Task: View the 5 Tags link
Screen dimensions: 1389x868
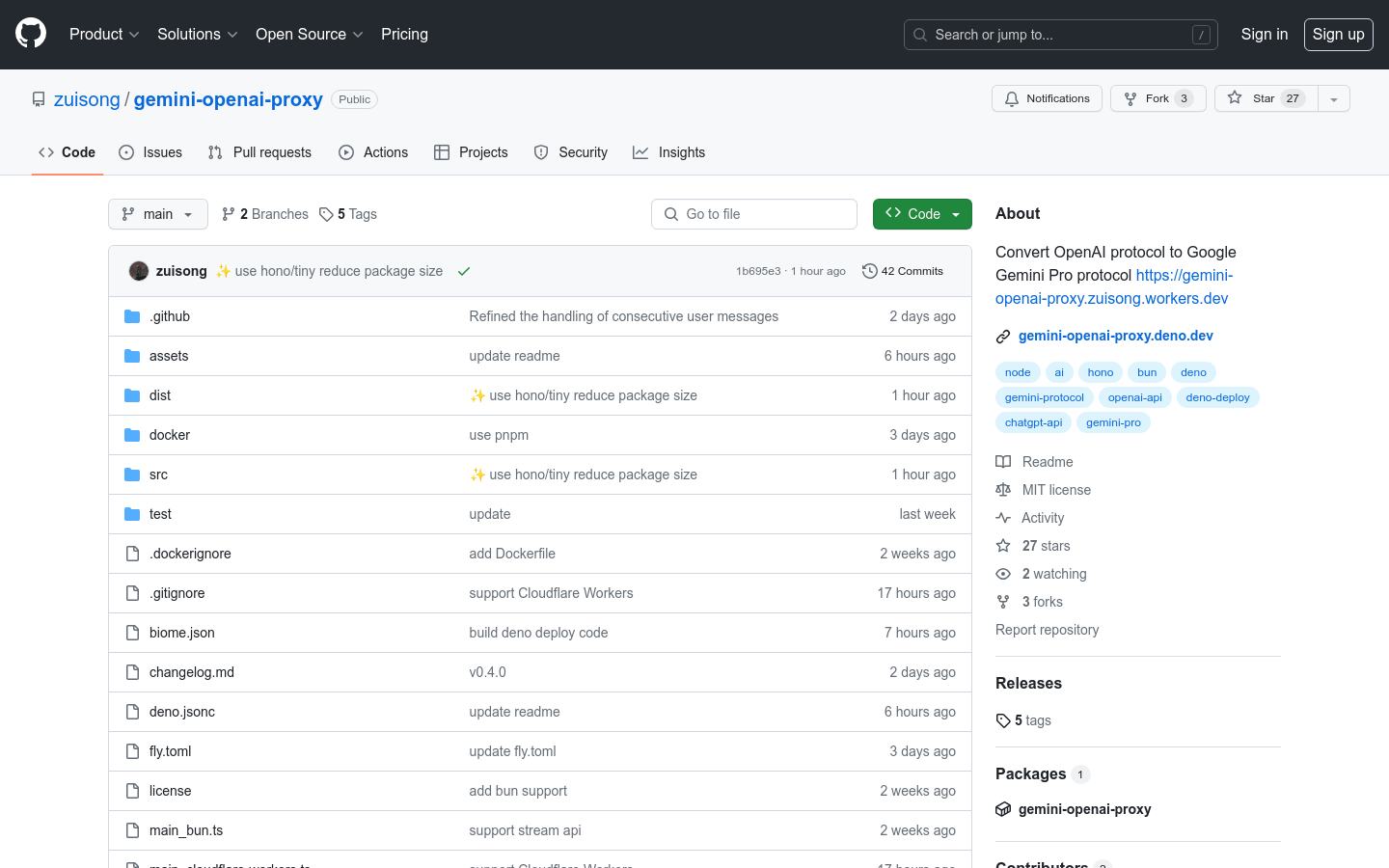Action: tap(348, 214)
